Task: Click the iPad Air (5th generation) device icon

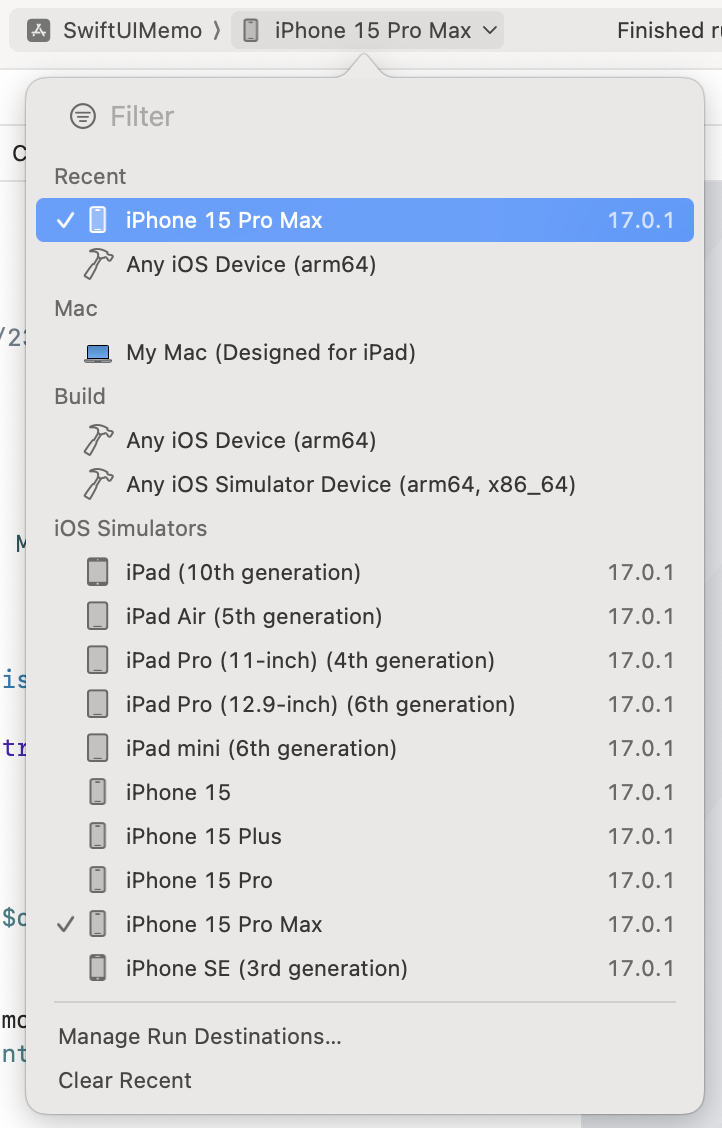Action: pyautogui.click(x=98, y=617)
